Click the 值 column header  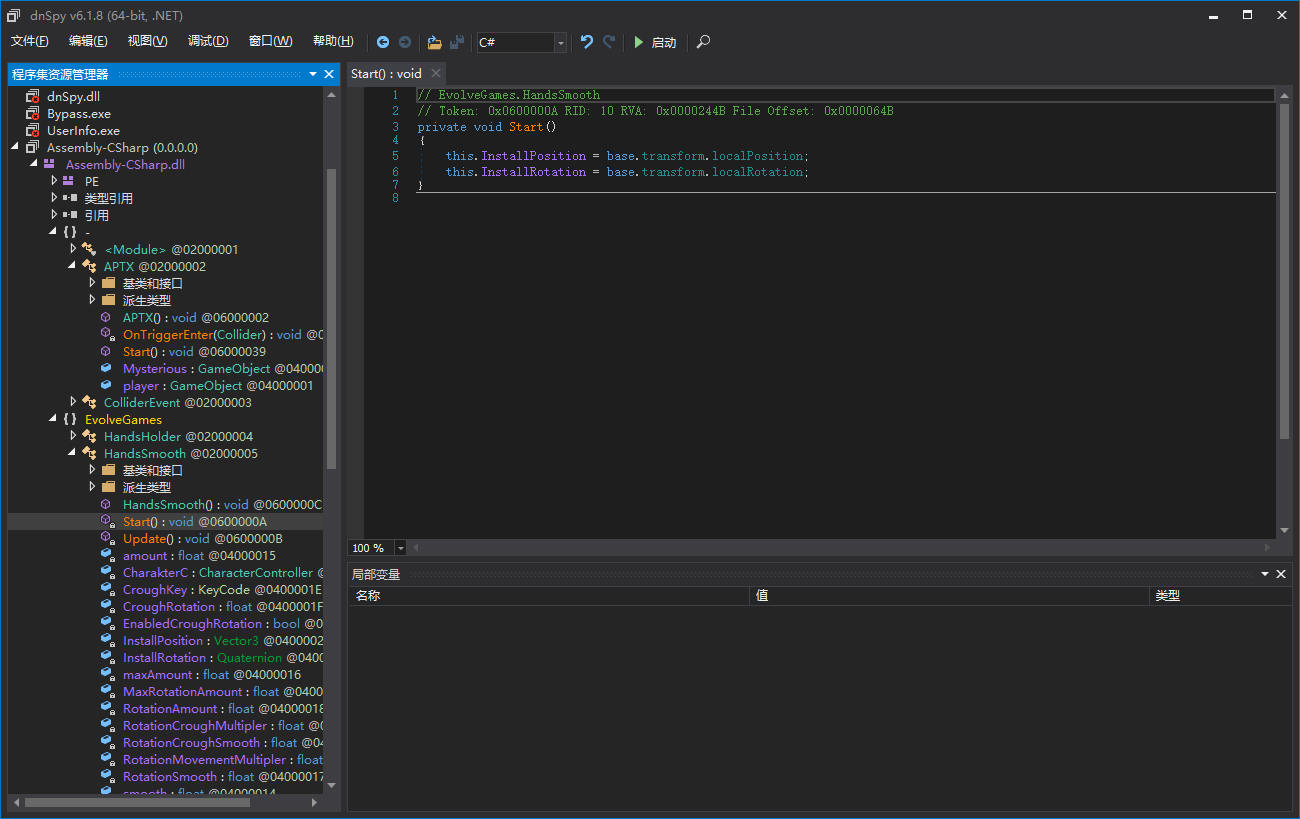[949, 595]
